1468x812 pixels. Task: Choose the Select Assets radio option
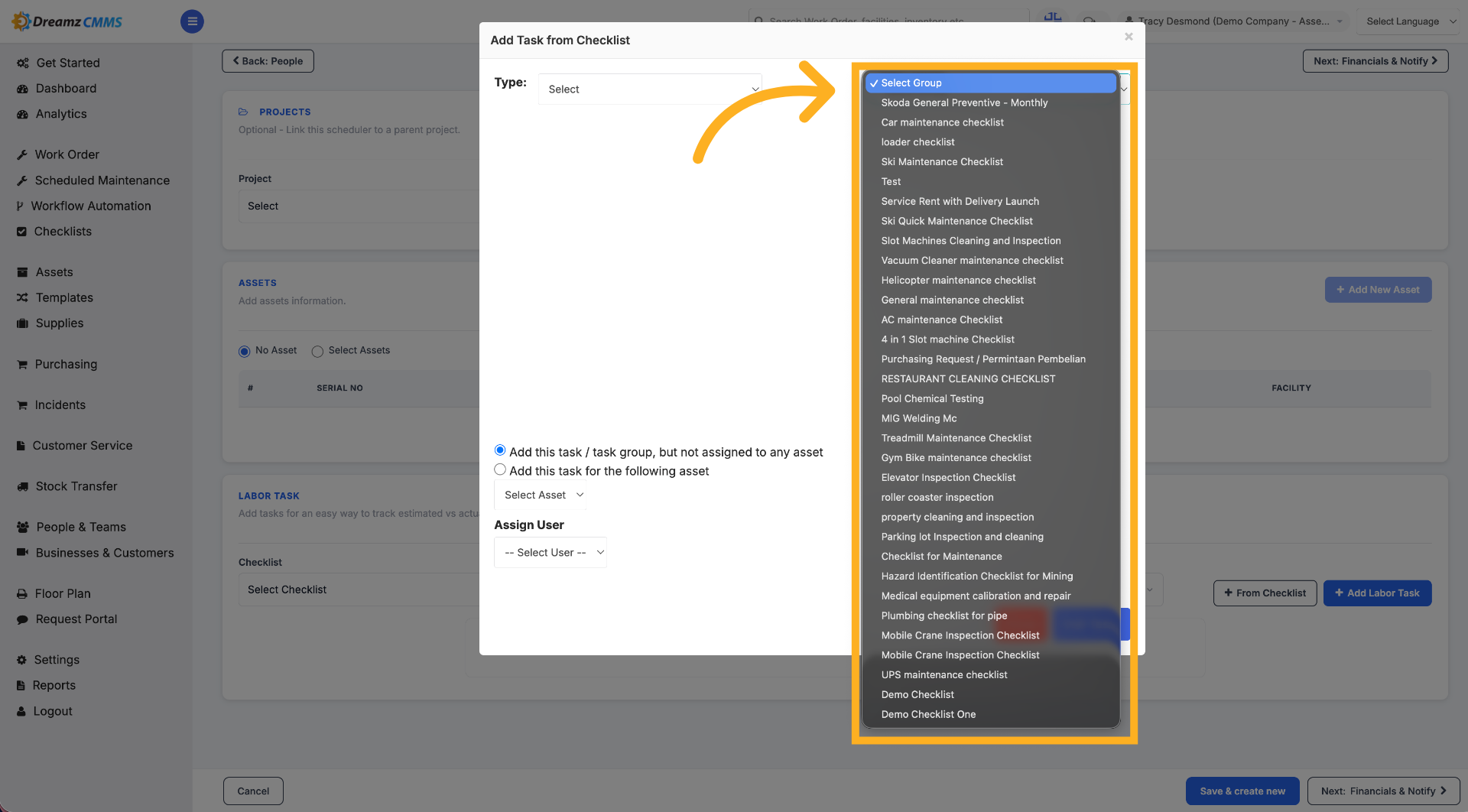pos(317,352)
